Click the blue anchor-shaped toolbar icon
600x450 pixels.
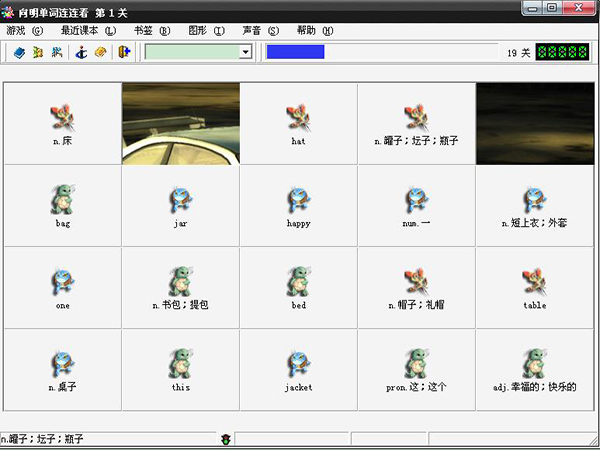[x=81, y=52]
